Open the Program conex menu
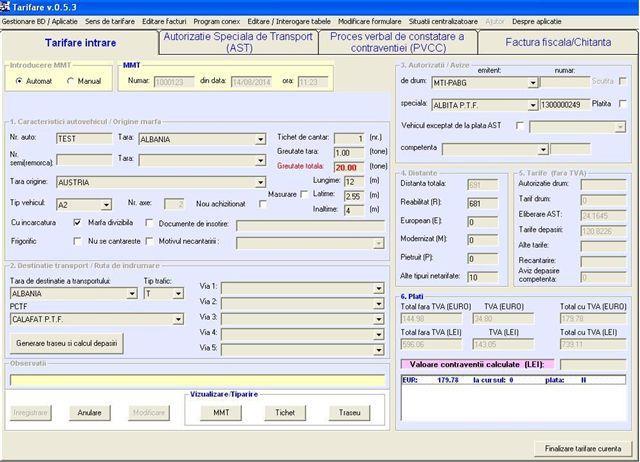 click(x=217, y=22)
